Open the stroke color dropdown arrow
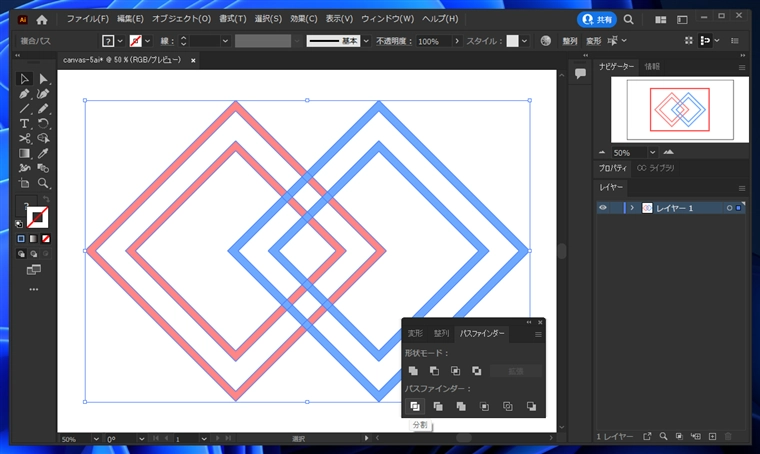Image resolution: width=760 pixels, height=454 pixels. 147,41
